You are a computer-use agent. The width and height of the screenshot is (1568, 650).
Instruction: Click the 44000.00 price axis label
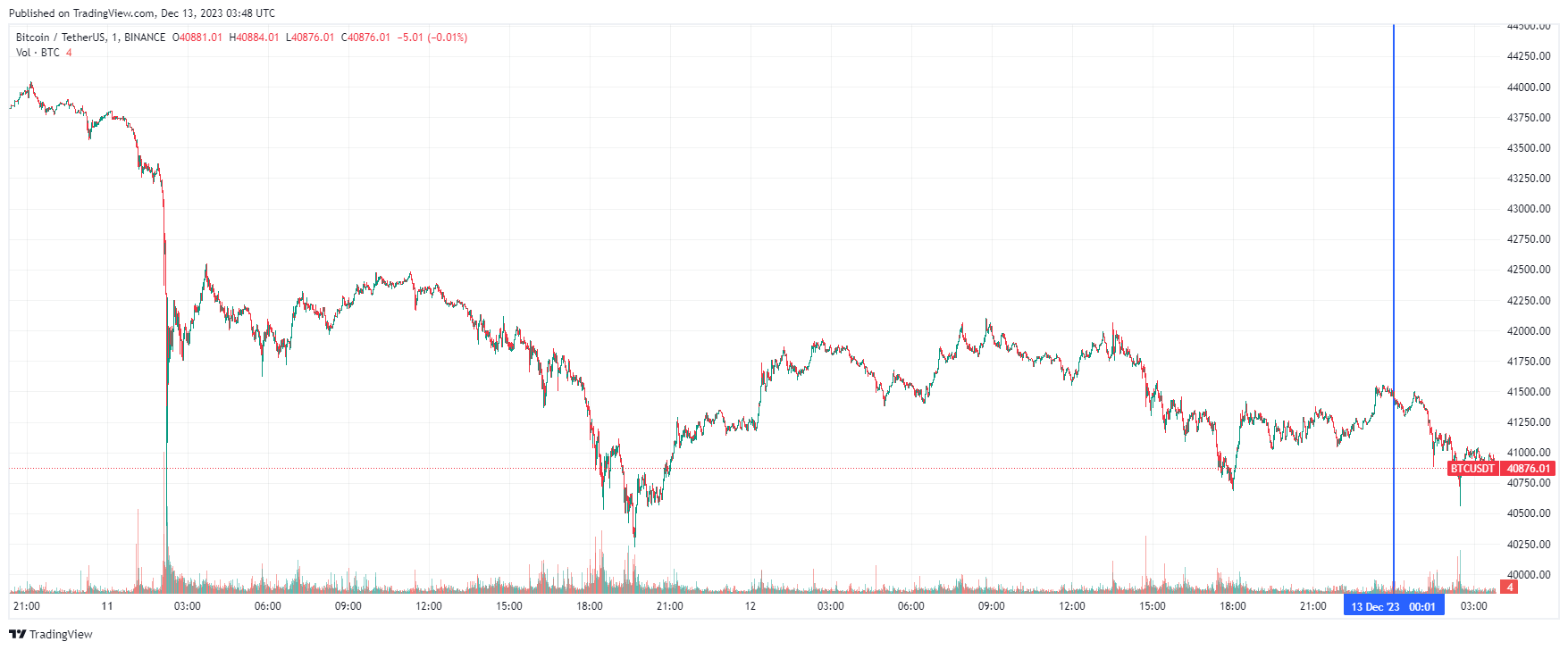(1529, 87)
